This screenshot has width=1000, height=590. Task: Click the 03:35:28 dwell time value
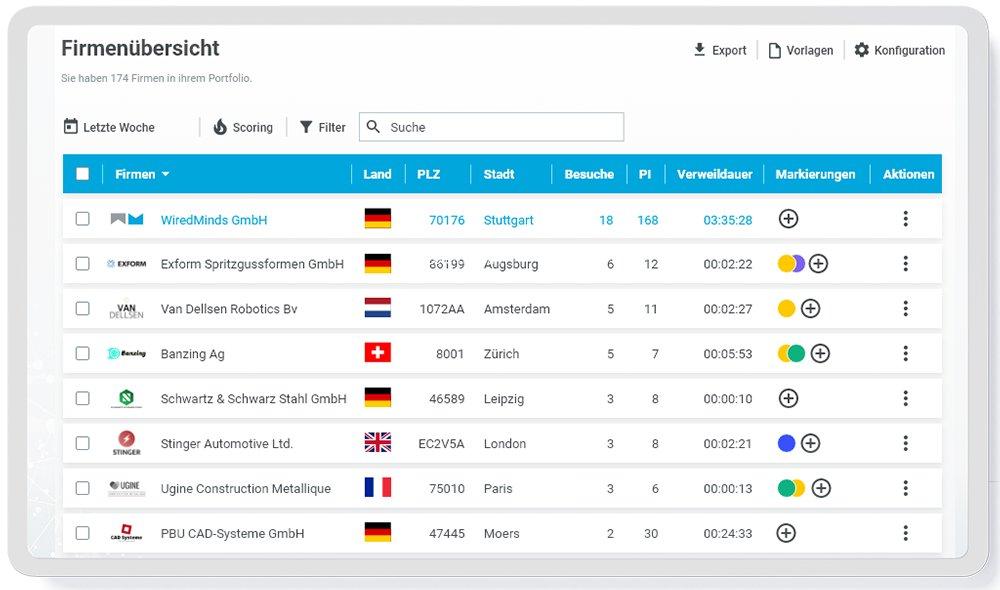728,220
